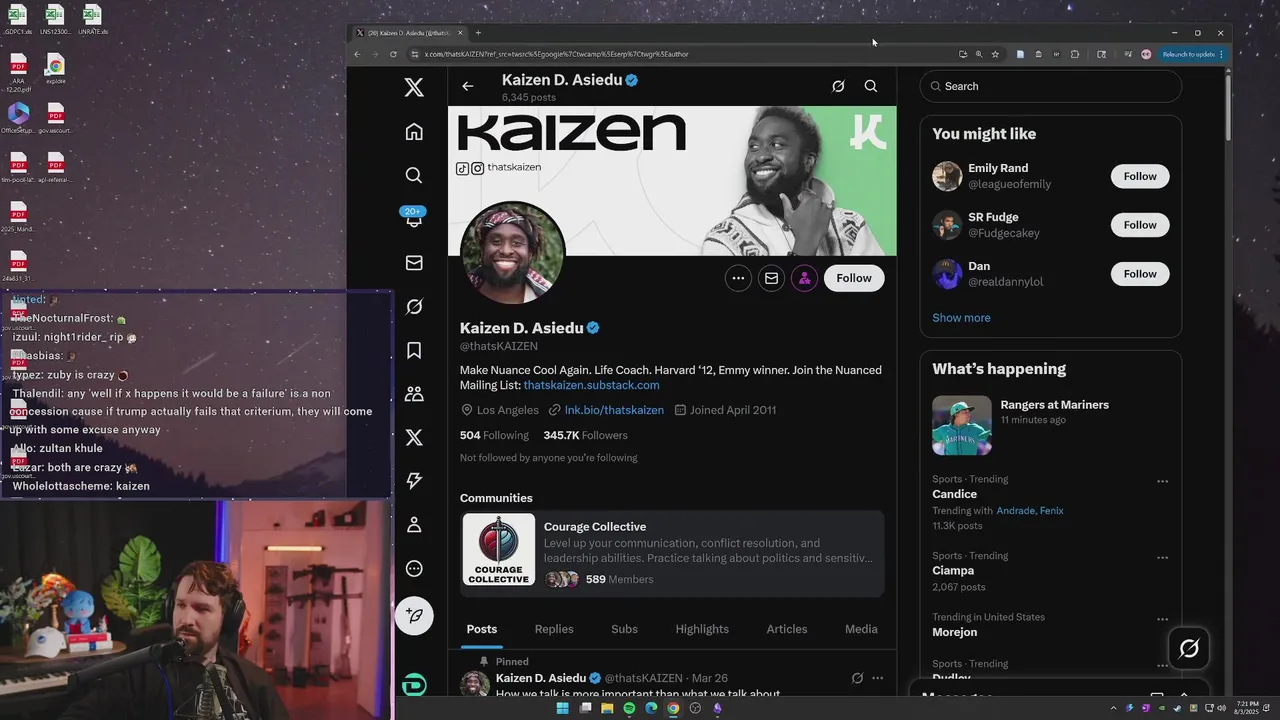Follow Dan @realdannylol

1140,274
